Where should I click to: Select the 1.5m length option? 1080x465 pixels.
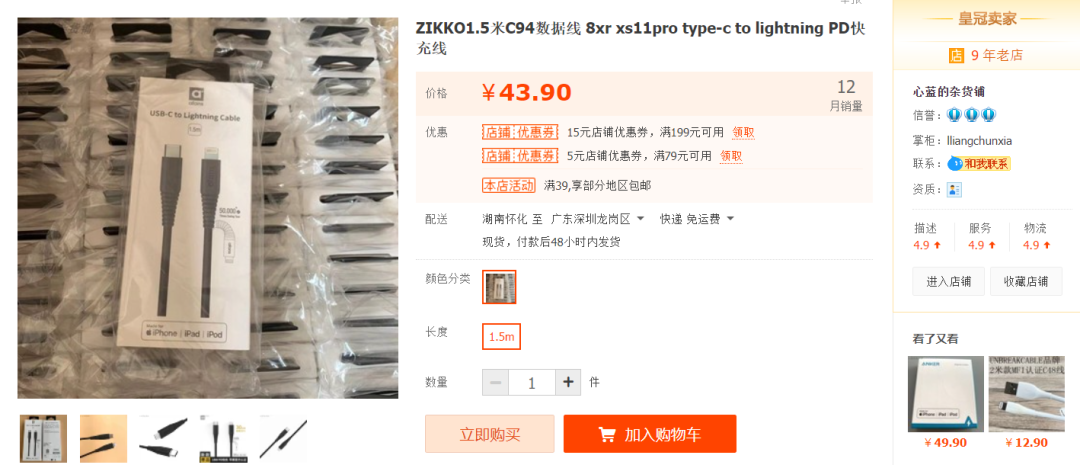(501, 337)
